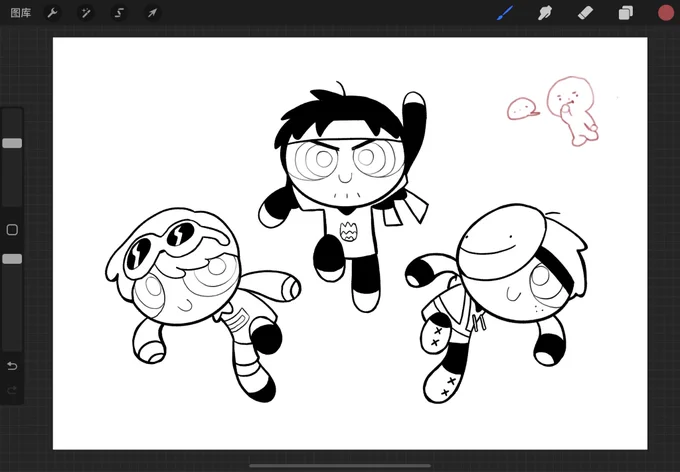680x472 pixels.
Task: Tap the square modify button on sidebar
Action: pos(12,229)
